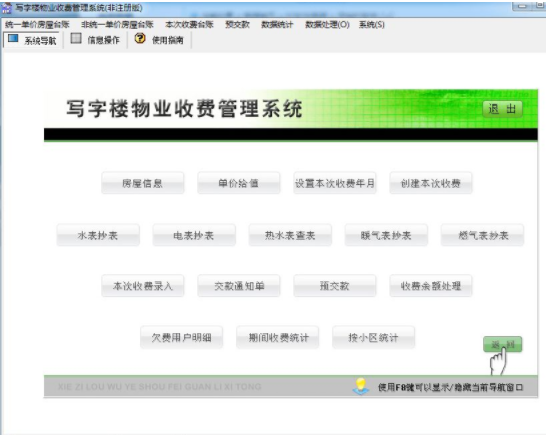Click the lightbulb hint icon
Image resolution: width=546 pixels, height=435 pixels.
tap(361, 387)
